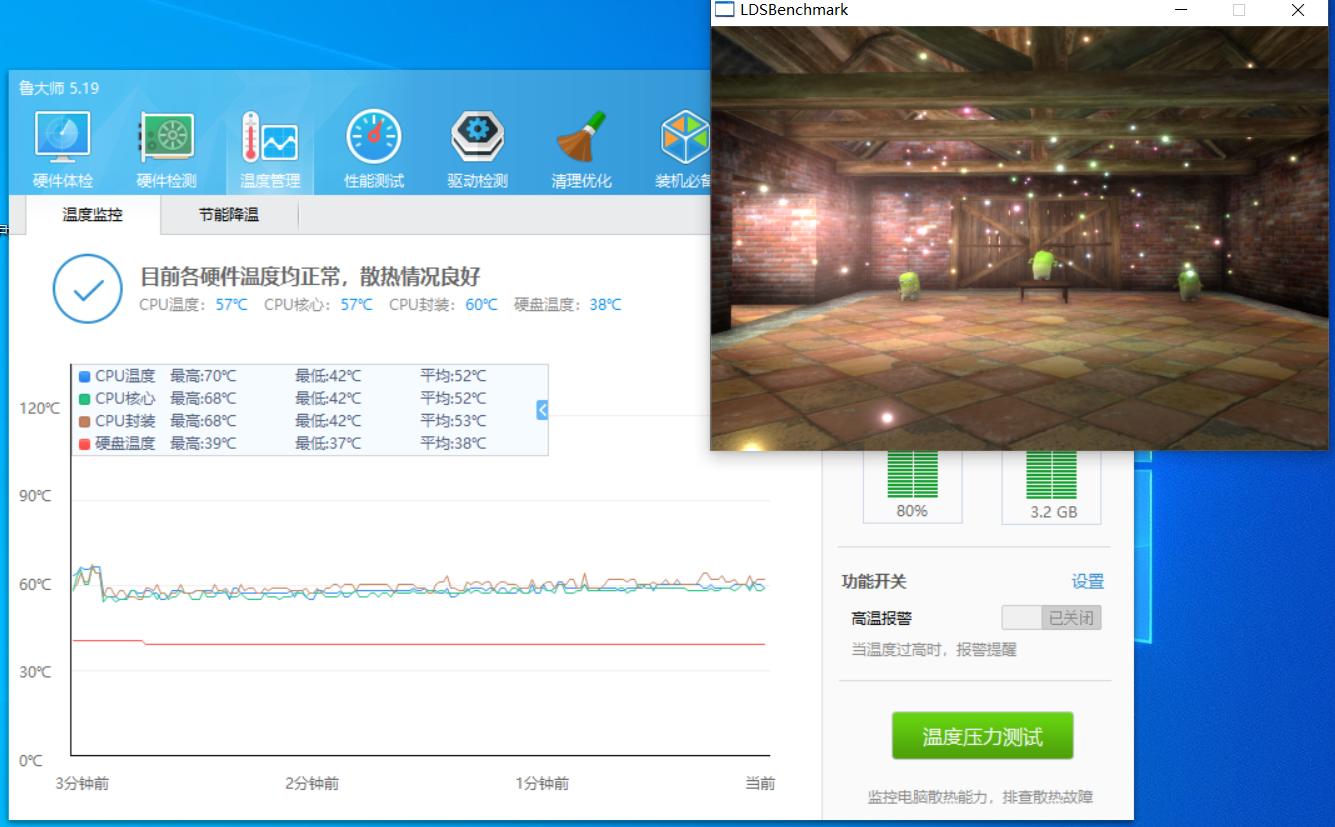Click the red 硬盘温度 legend color square
The height and width of the screenshot is (827, 1335).
85,444
